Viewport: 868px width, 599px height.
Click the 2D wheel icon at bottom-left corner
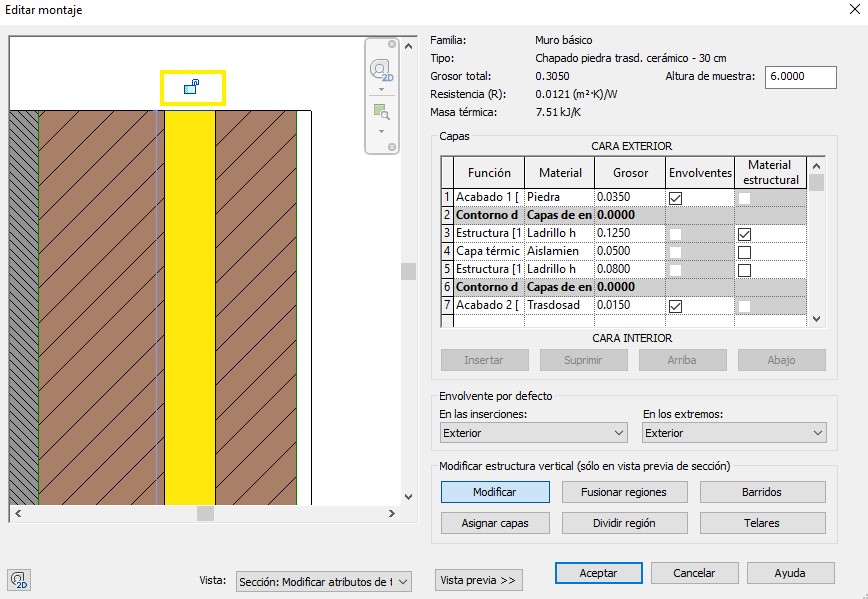(x=18, y=580)
